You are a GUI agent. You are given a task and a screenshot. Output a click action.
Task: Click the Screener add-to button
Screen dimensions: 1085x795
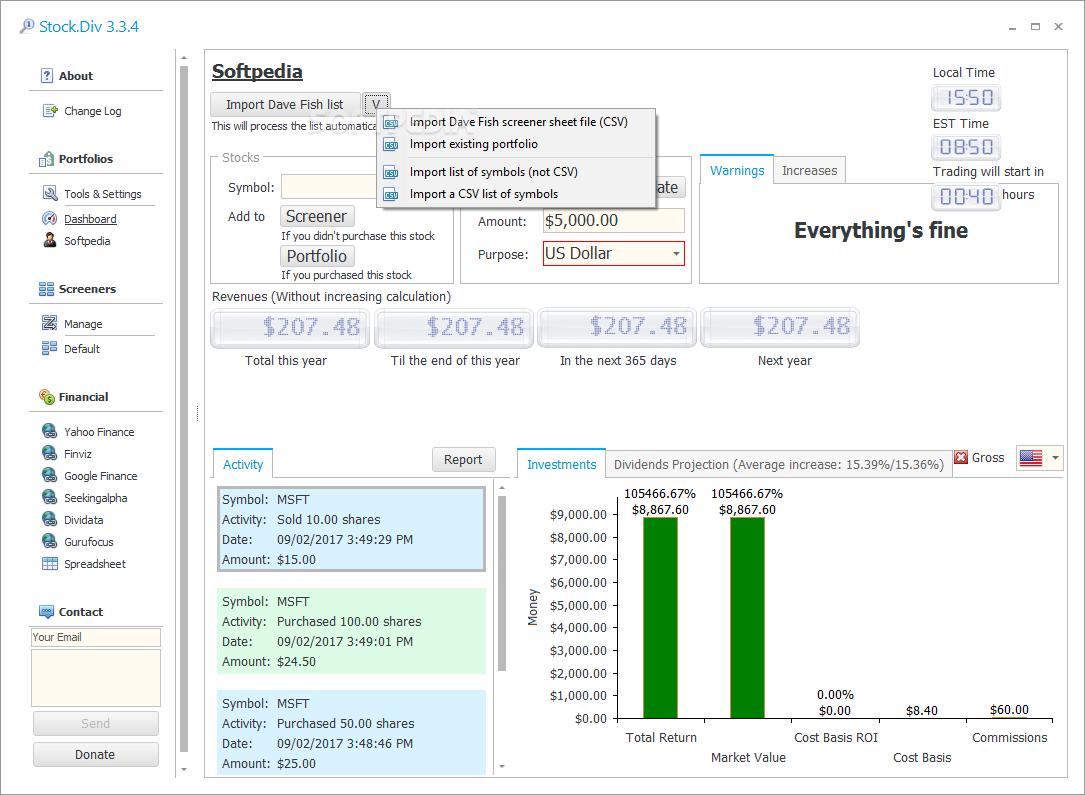(x=317, y=217)
